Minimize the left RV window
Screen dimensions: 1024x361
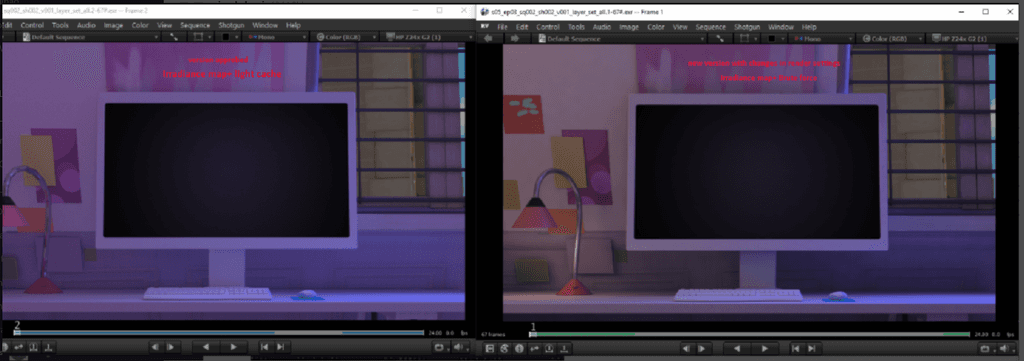(x=414, y=10)
